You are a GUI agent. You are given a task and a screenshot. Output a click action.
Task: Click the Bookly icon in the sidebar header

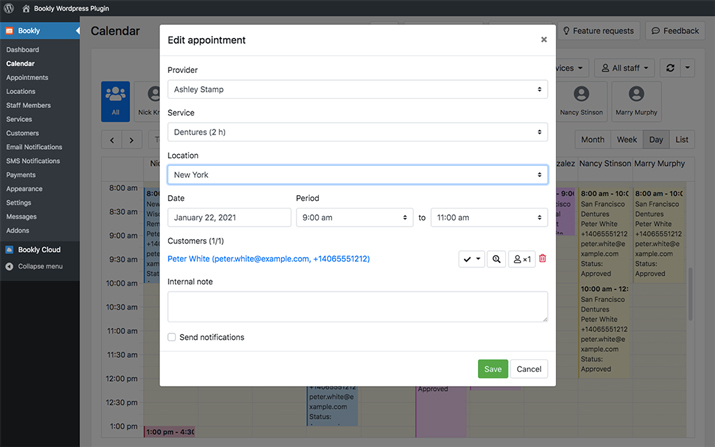9,31
